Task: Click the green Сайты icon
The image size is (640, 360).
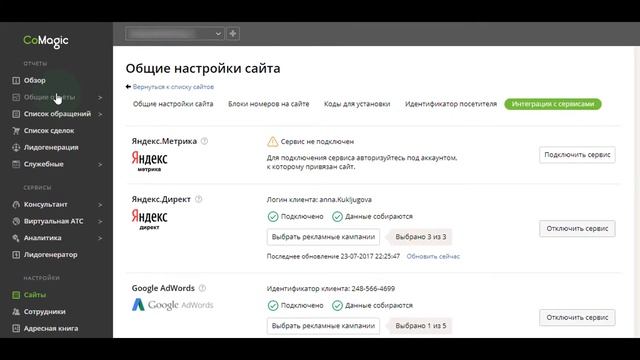Action: (16, 295)
